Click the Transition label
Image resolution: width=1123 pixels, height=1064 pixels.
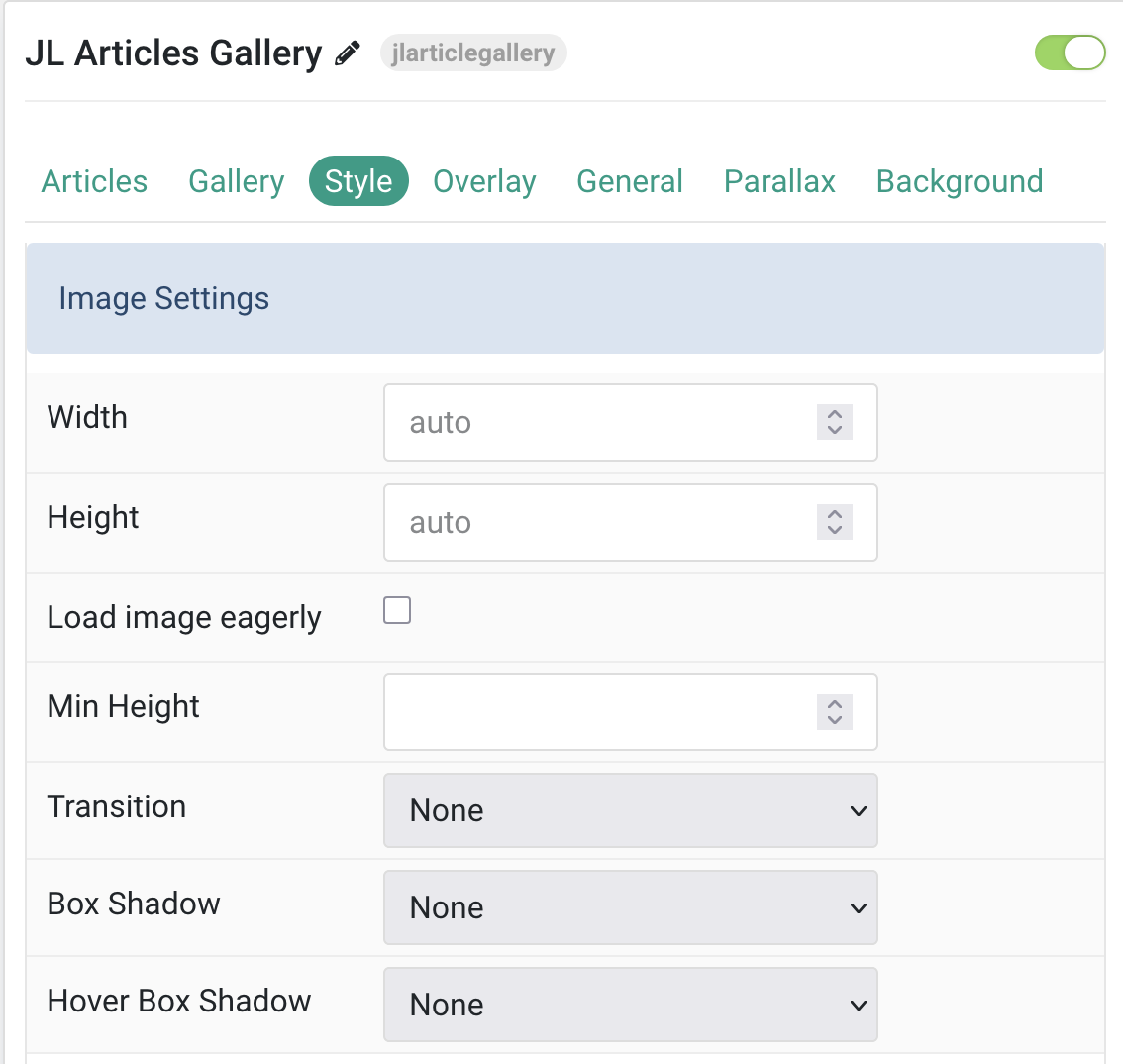tap(117, 806)
